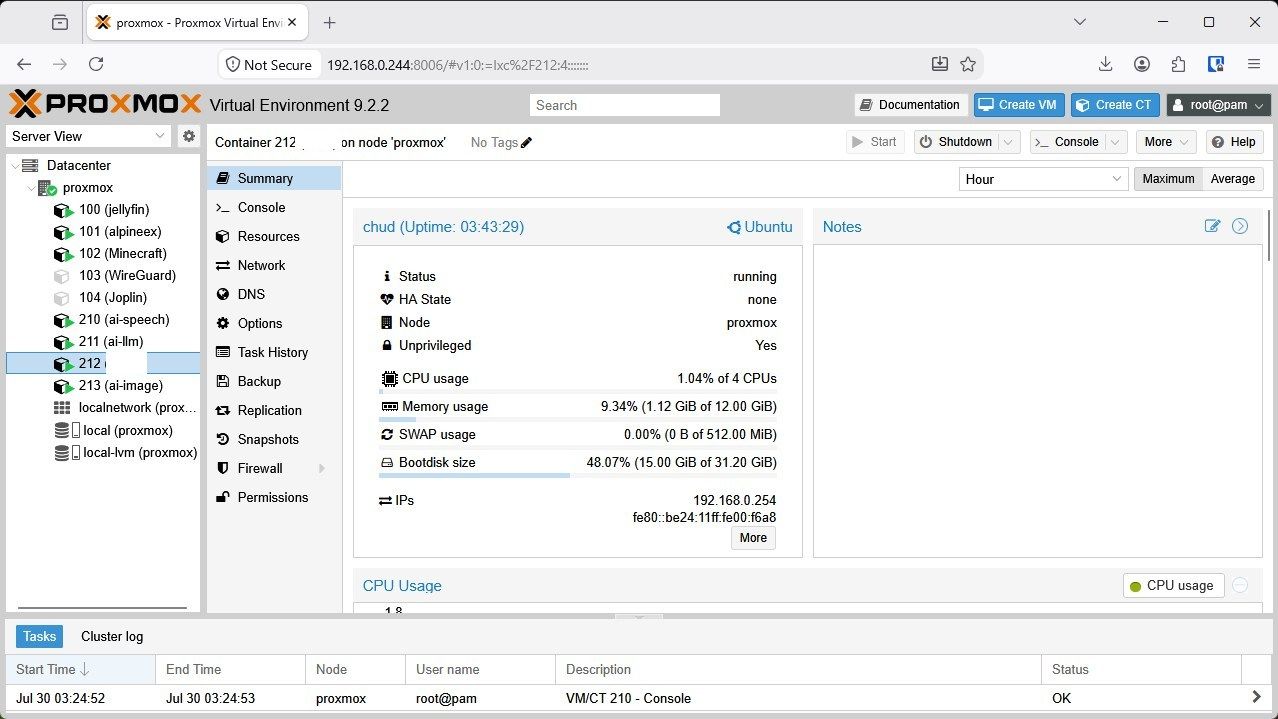This screenshot has height=719, width=1278.
Task: Open the Hour timeframe dropdown
Action: click(1043, 179)
